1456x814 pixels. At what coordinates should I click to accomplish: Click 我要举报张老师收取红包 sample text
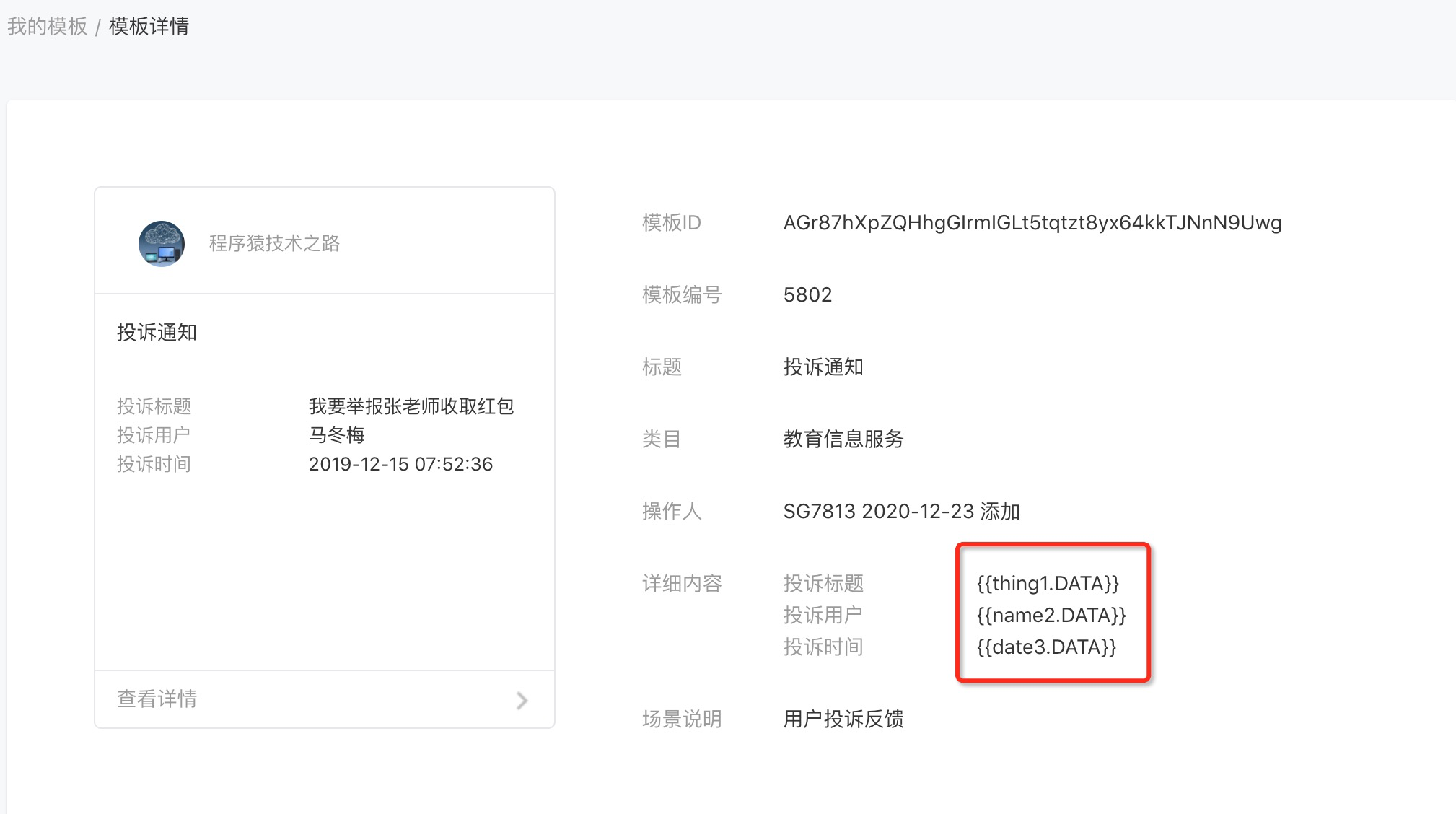tap(411, 407)
